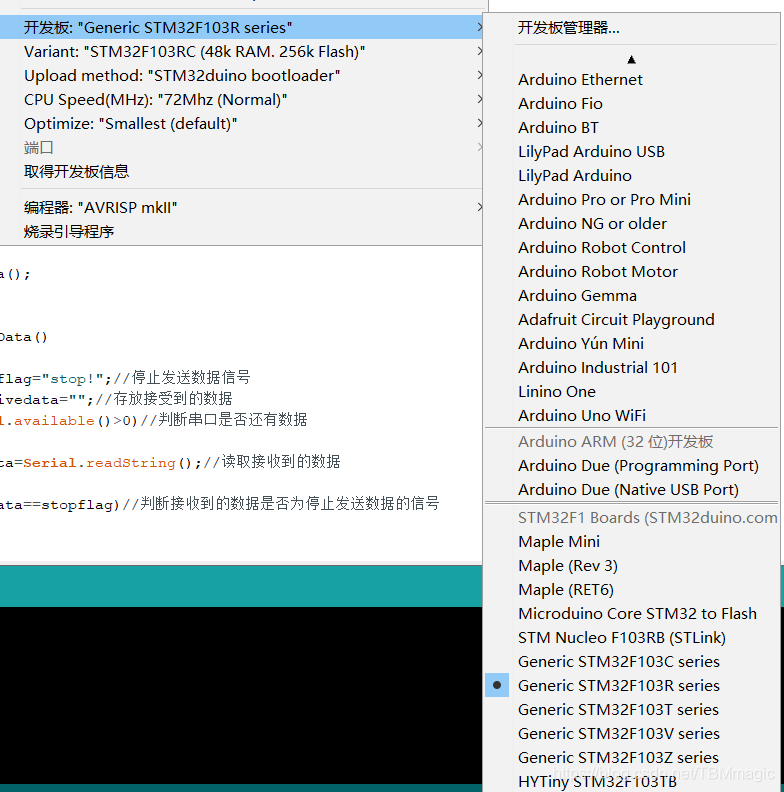Select LilyPad Arduino board
This screenshot has height=792, width=784.
631,176
